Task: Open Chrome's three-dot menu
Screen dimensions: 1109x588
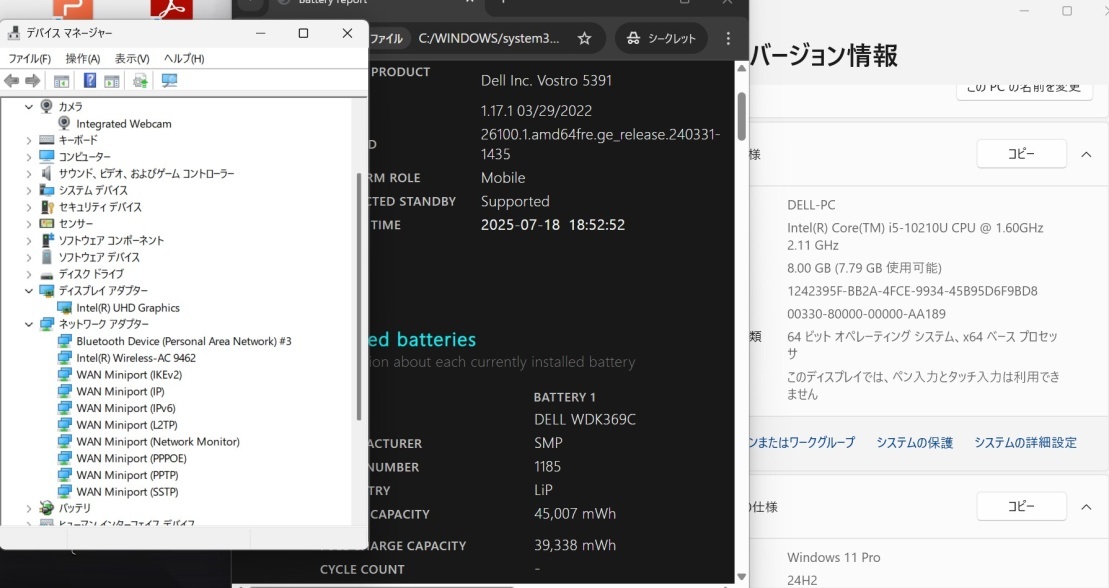Action: (728, 39)
